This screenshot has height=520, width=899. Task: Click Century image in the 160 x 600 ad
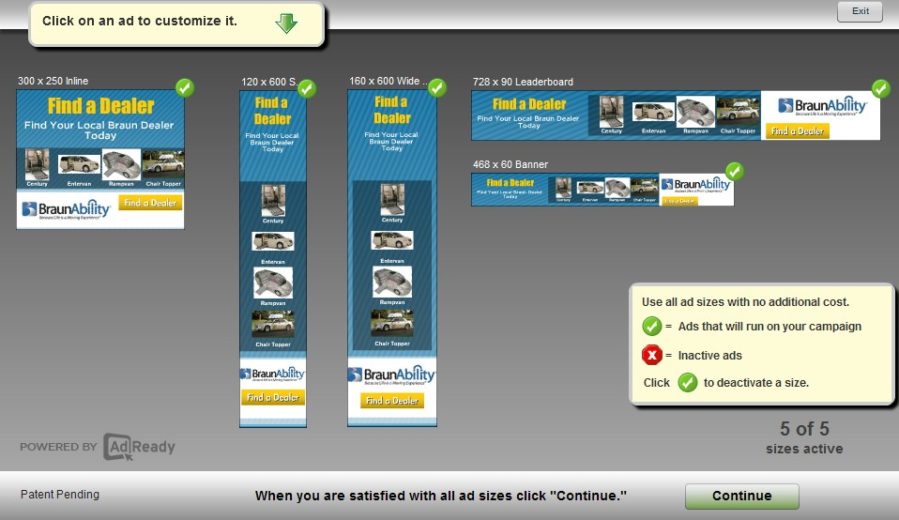(392, 199)
